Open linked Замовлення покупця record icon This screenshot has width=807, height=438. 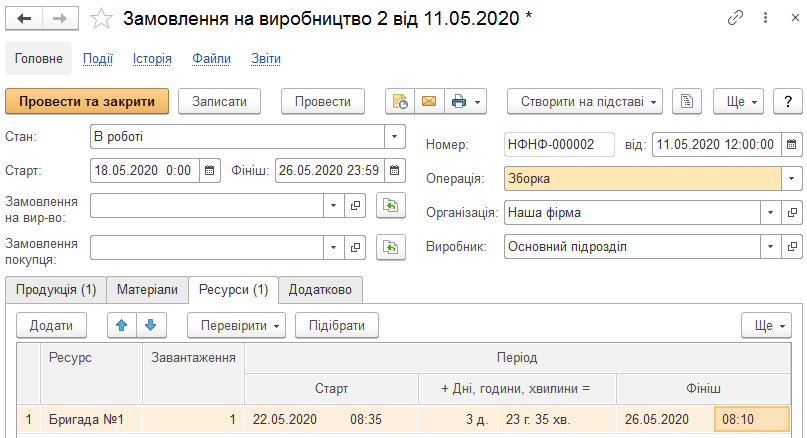pos(355,248)
